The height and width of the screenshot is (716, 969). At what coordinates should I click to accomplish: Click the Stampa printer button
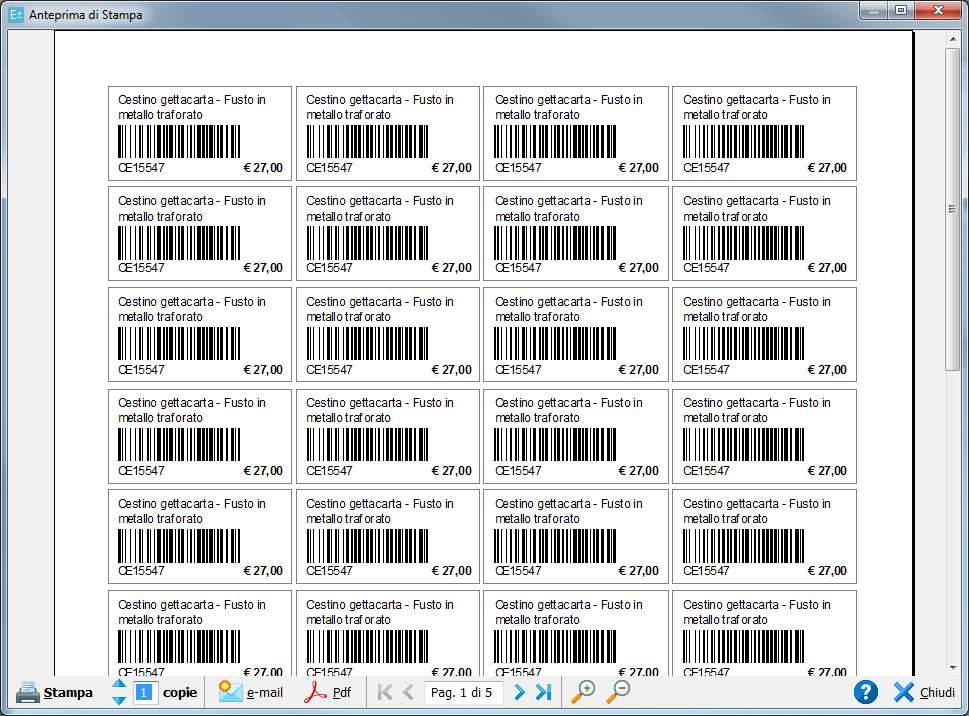tap(54, 692)
